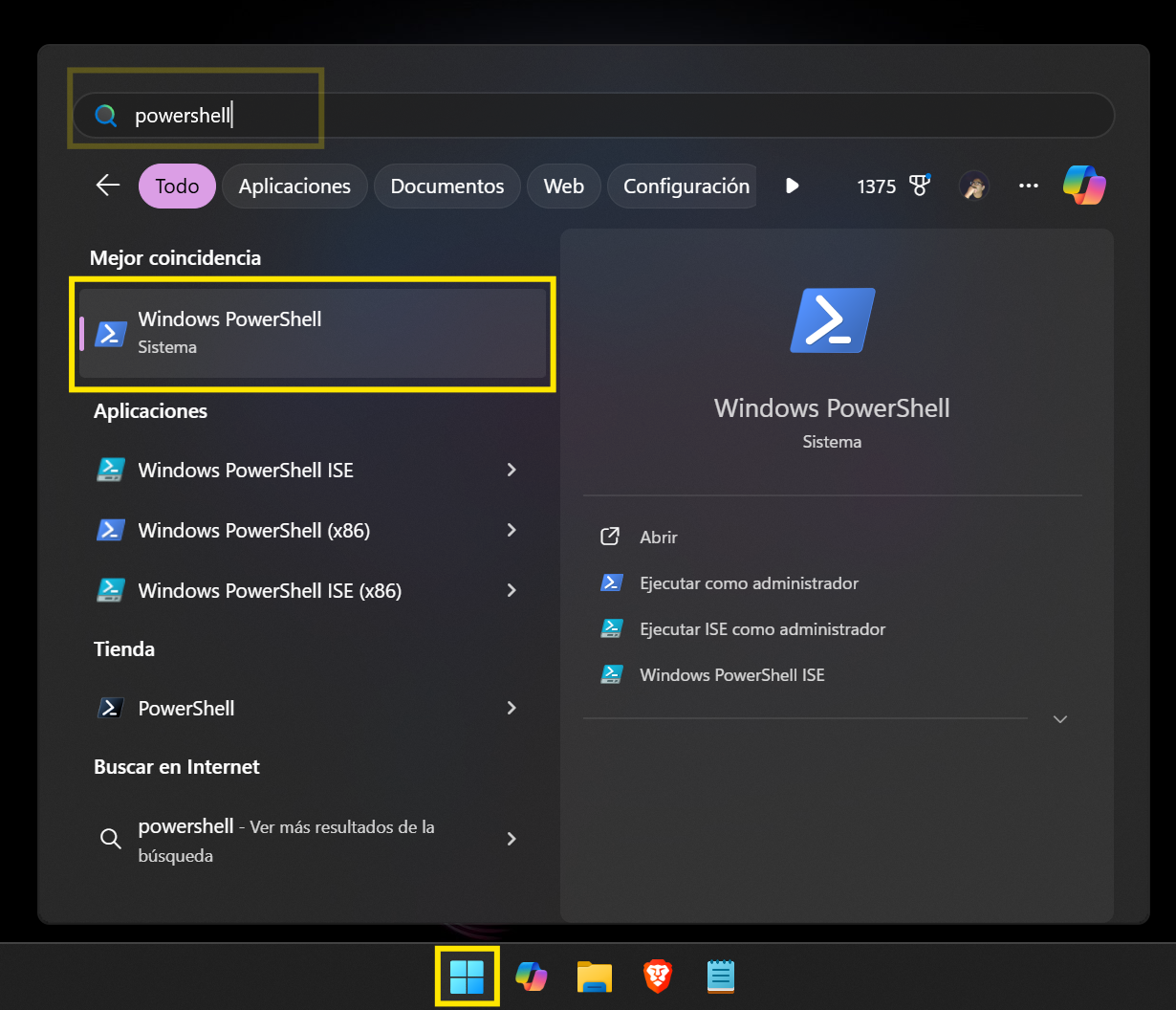
Task: Click the Microsoft Rewards trophy icon
Action: (x=919, y=186)
